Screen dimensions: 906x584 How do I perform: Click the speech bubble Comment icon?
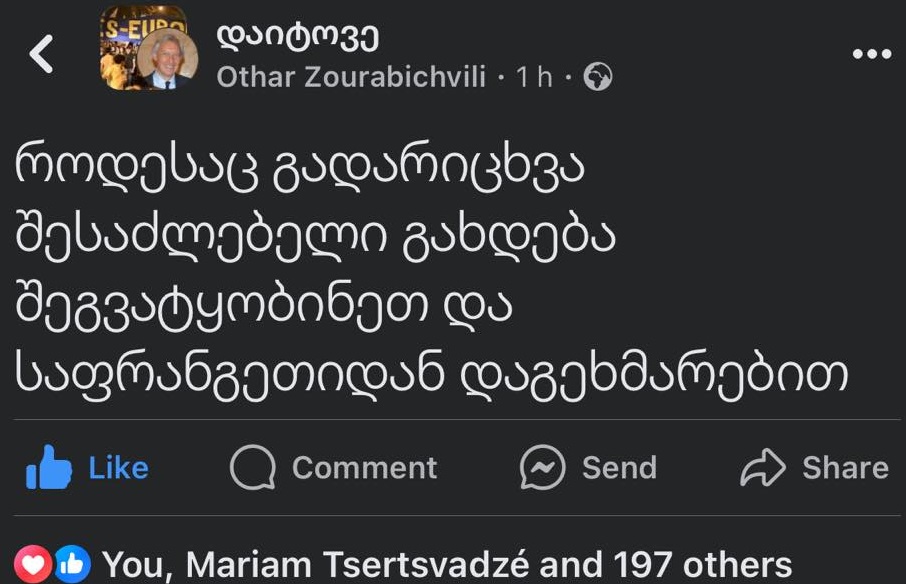coord(251,468)
